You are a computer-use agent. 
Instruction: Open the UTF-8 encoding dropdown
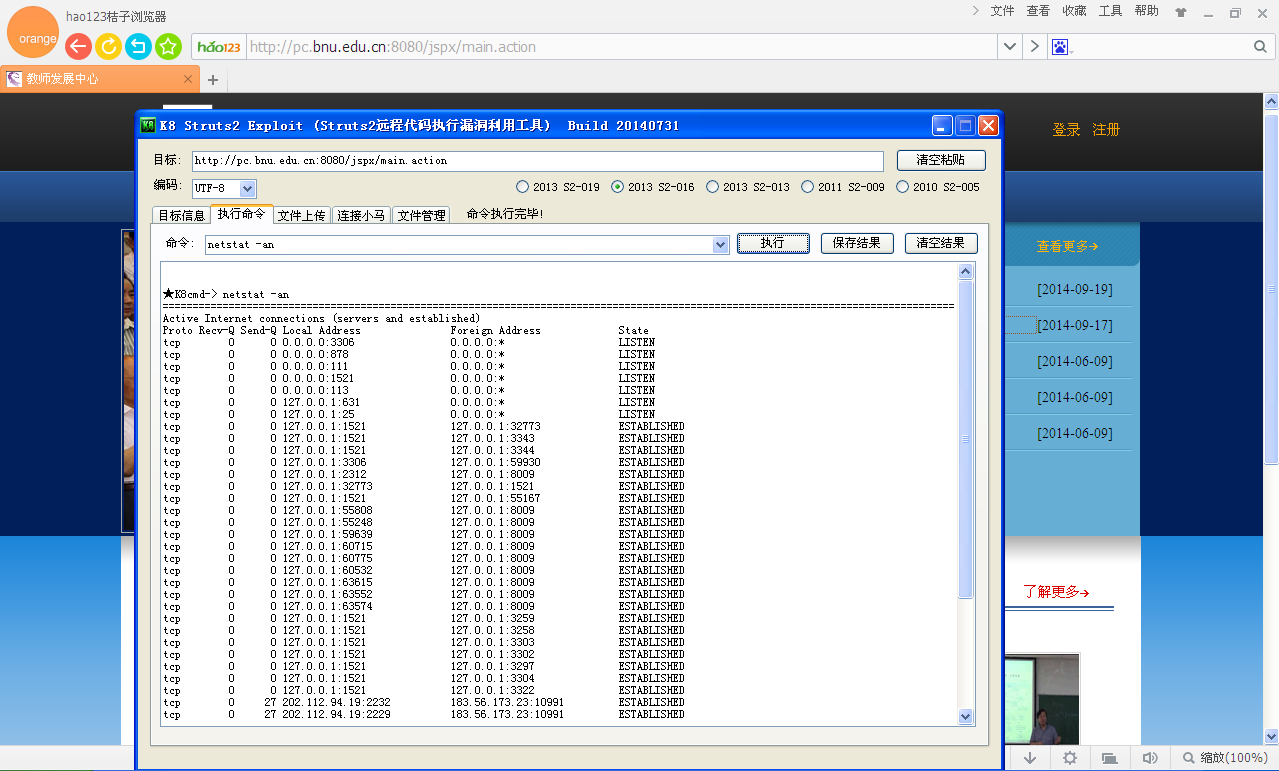[248, 188]
